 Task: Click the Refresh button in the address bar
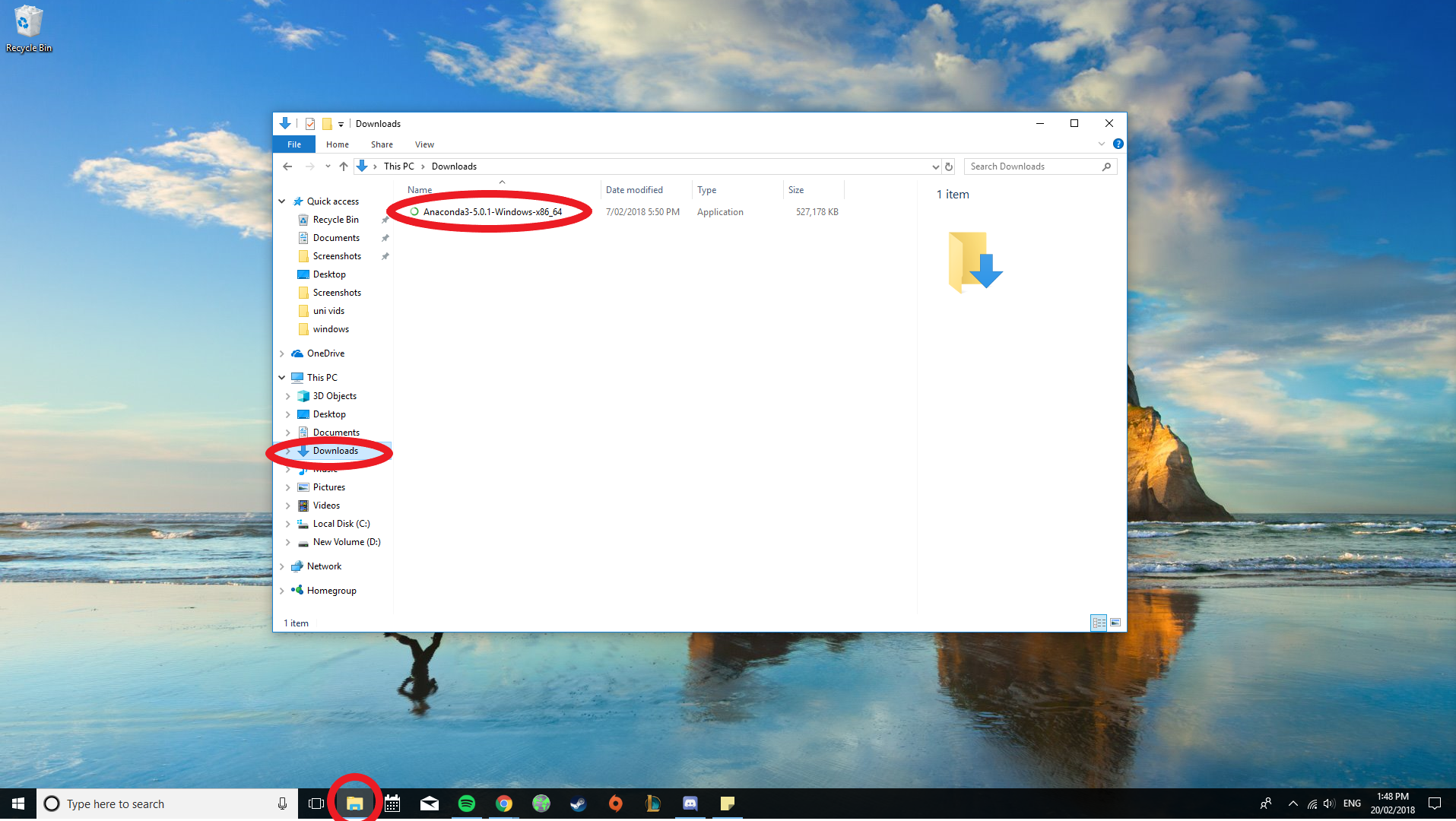949,166
